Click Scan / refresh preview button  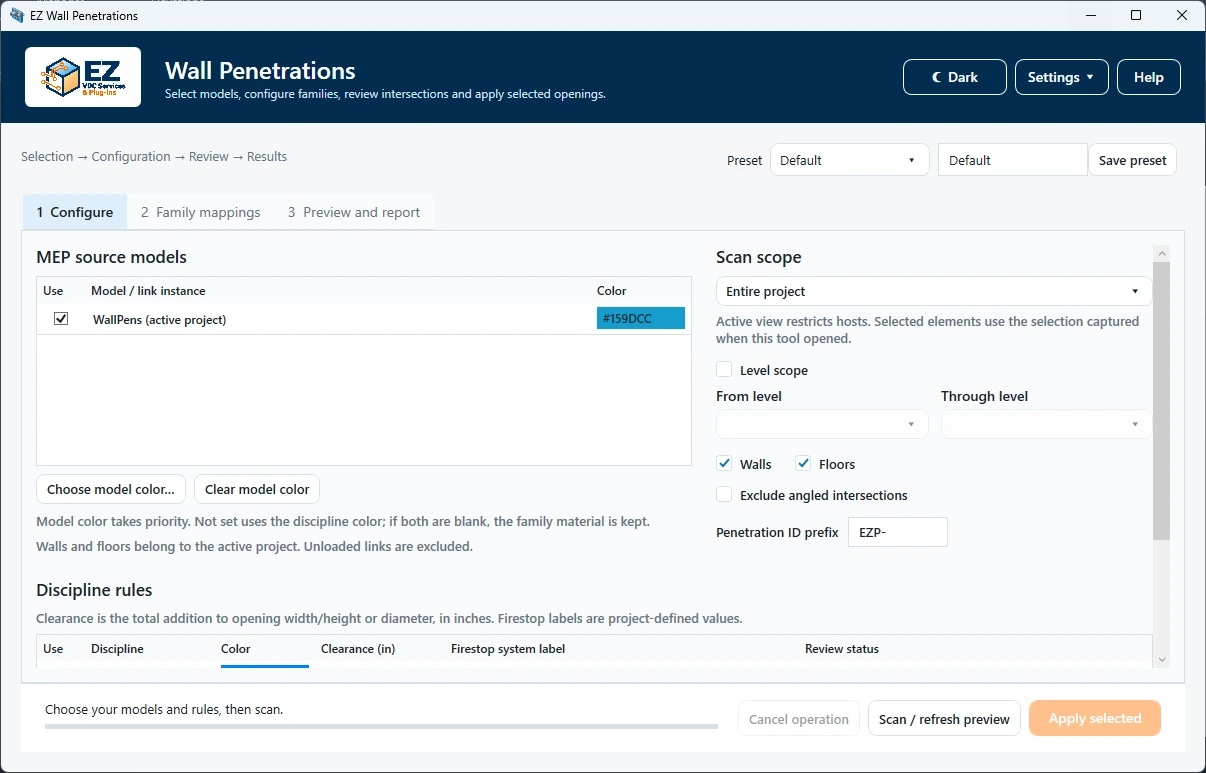coord(944,719)
